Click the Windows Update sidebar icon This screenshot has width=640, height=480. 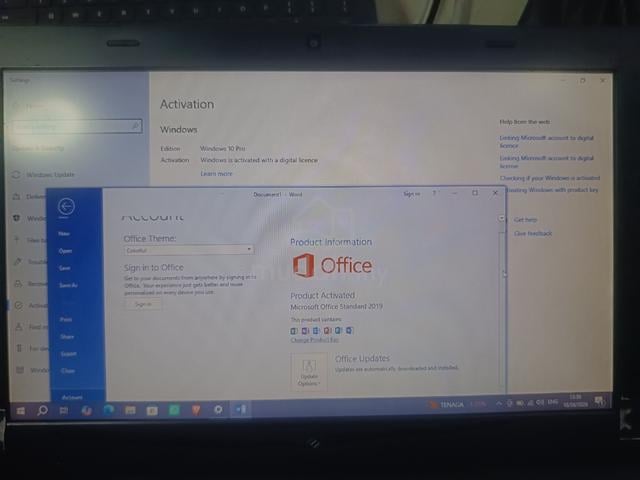point(16,175)
